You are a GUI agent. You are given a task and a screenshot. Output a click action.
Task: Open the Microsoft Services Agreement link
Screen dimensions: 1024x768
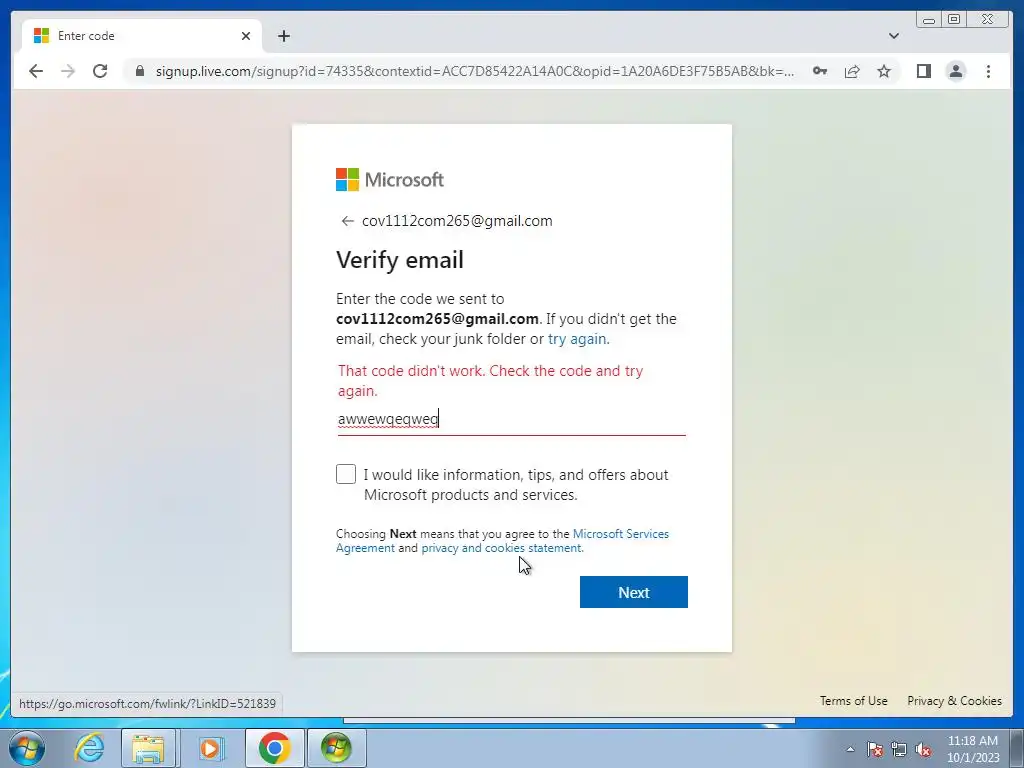point(502,541)
